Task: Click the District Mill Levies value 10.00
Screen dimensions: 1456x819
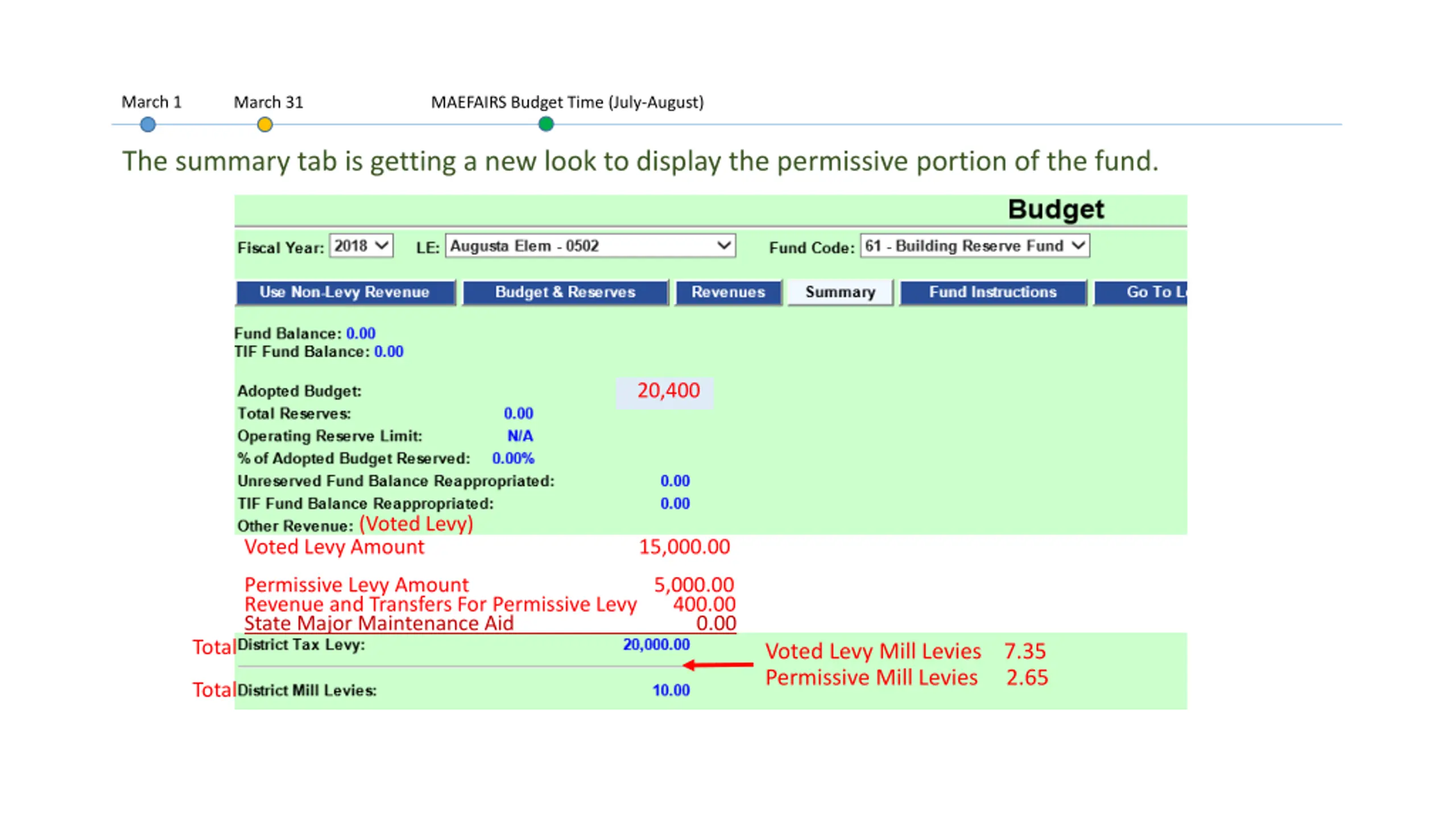Action: pyautogui.click(x=671, y=690)
